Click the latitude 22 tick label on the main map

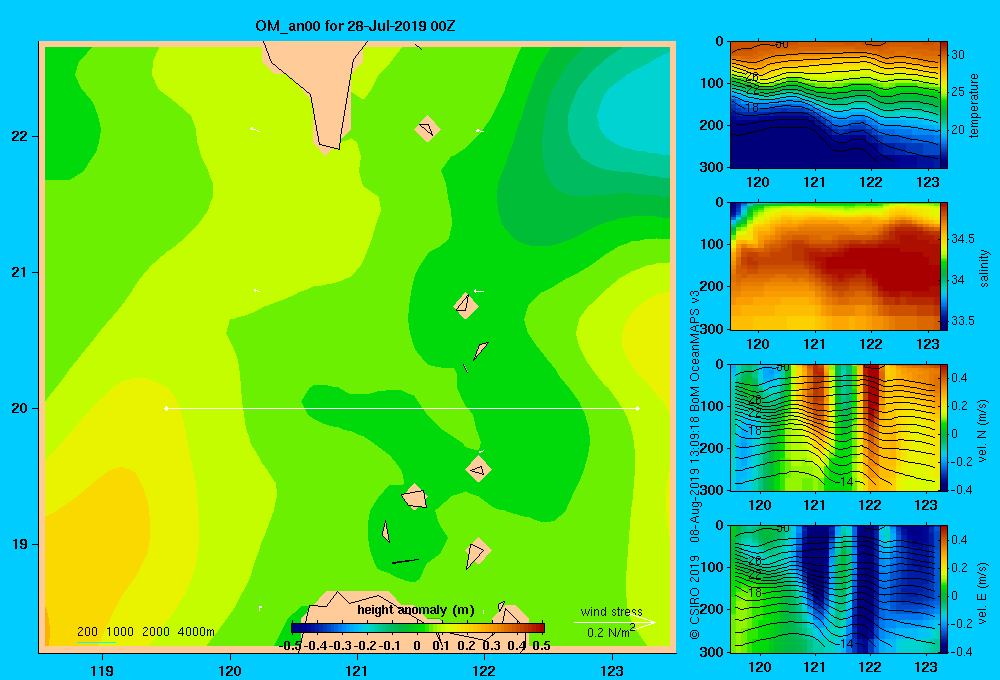(x=19, y=136)
